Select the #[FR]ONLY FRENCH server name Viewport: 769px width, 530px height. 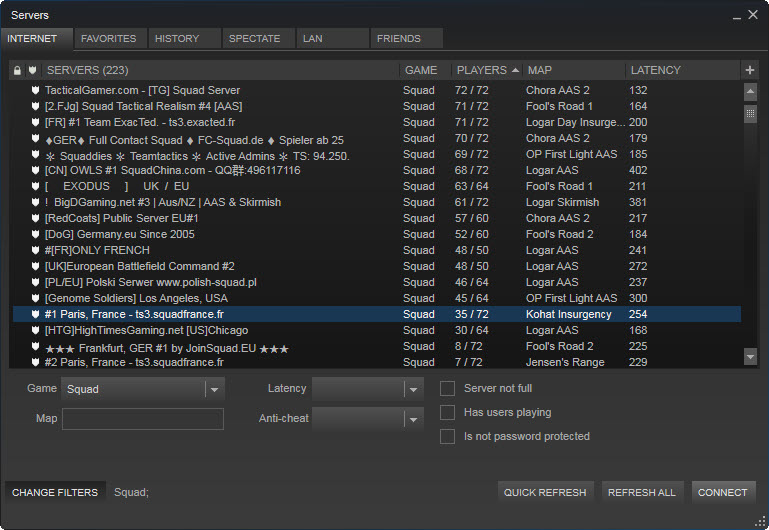tap(97, 250)
